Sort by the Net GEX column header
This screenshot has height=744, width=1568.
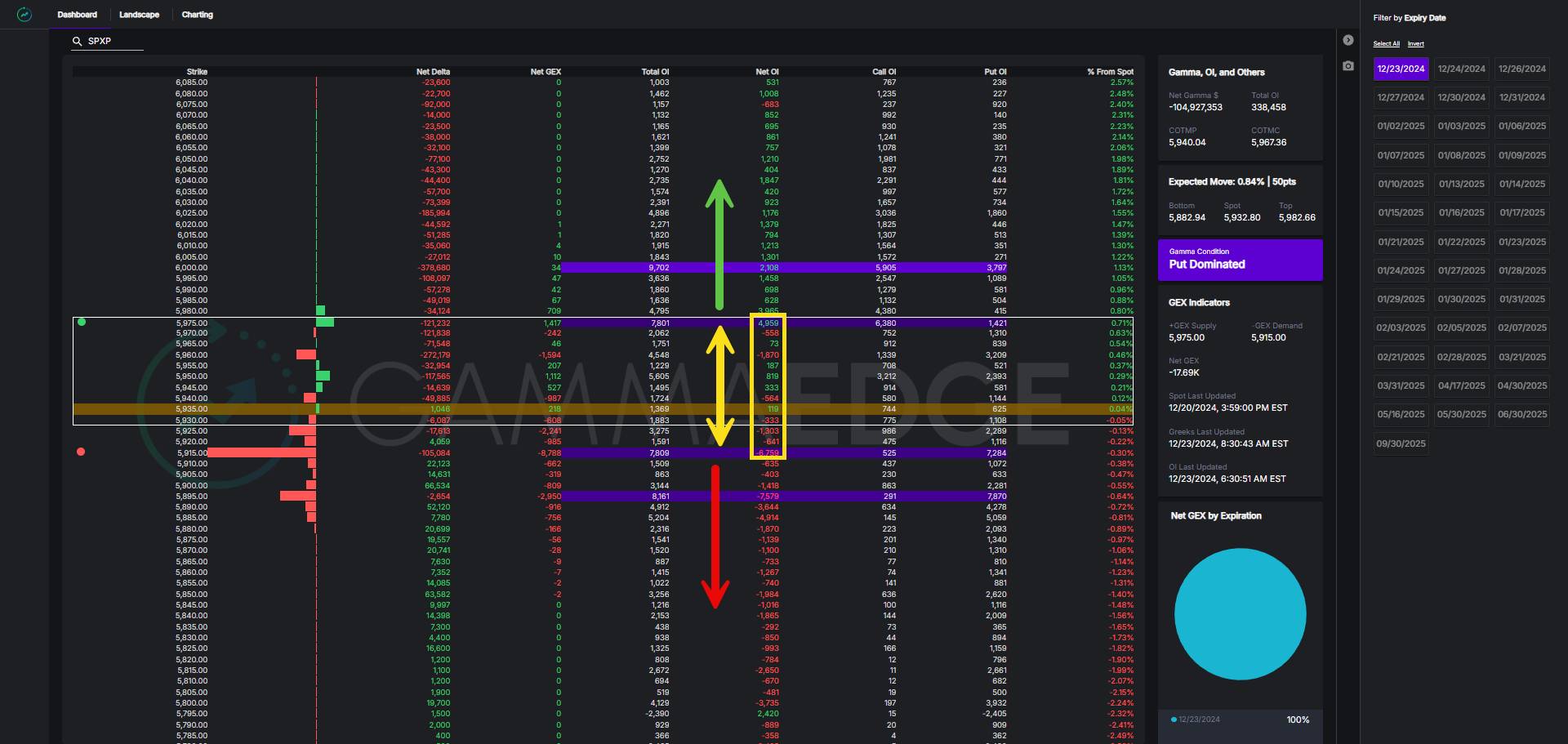tap(545, 72)
